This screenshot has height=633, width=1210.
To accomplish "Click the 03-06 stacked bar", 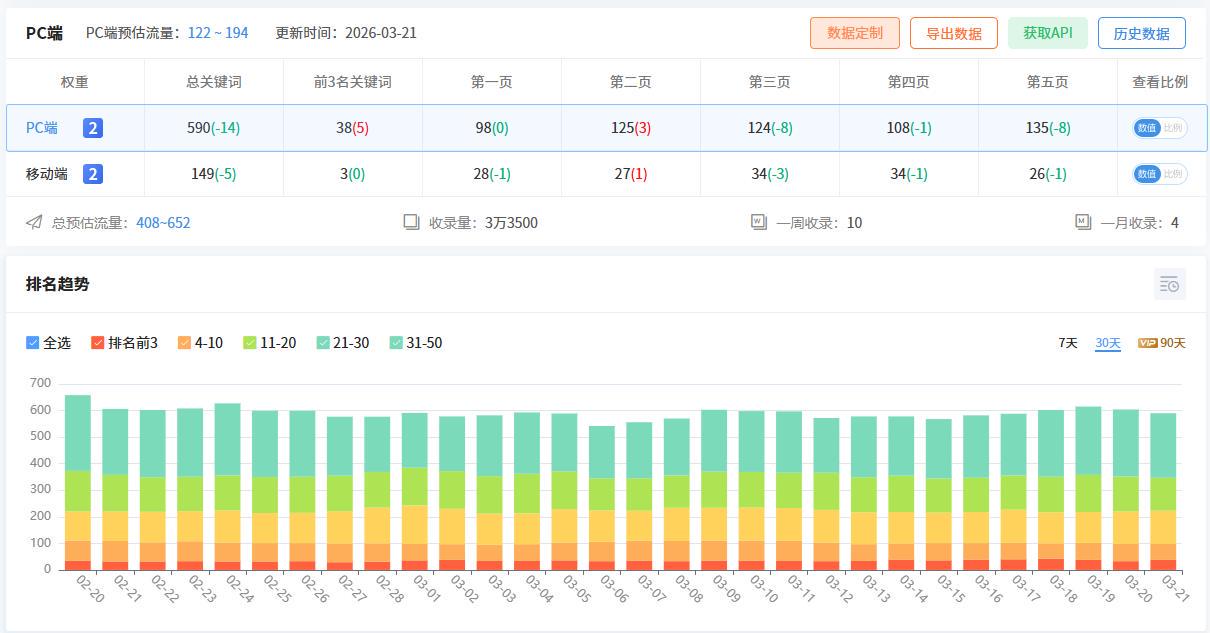I will (x=602, y=498).
